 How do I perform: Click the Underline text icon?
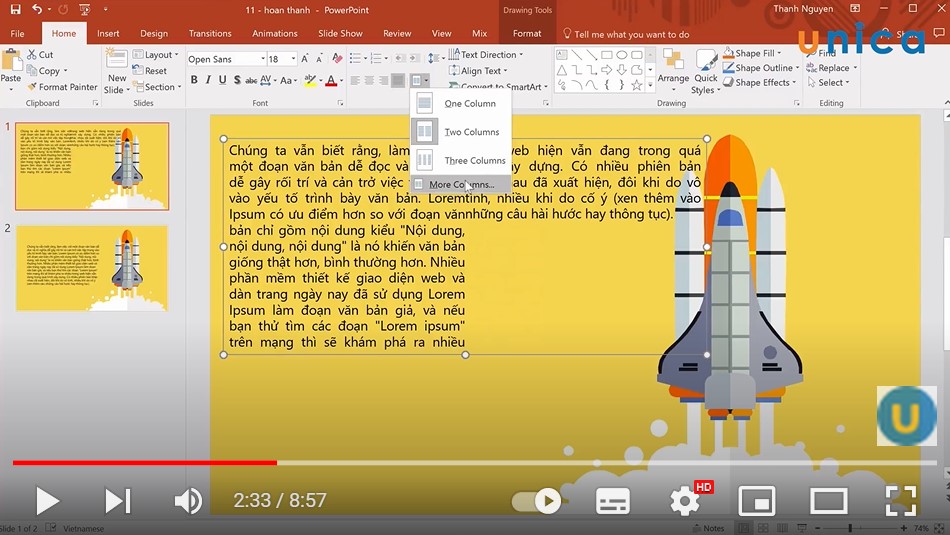click(222, 80)
